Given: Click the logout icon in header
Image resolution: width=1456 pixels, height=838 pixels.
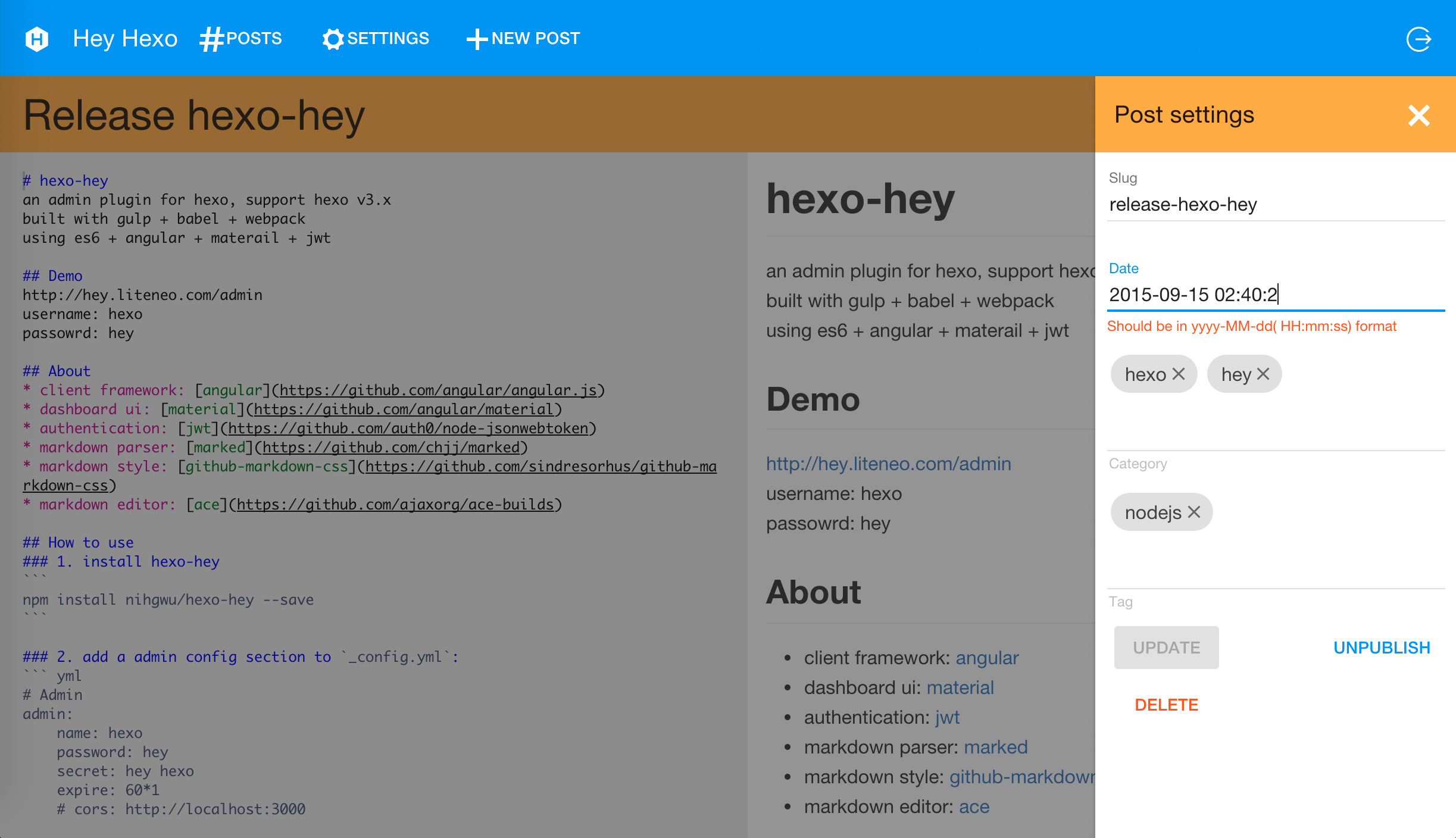Looking at the screenshot, I should point(1418,39).
